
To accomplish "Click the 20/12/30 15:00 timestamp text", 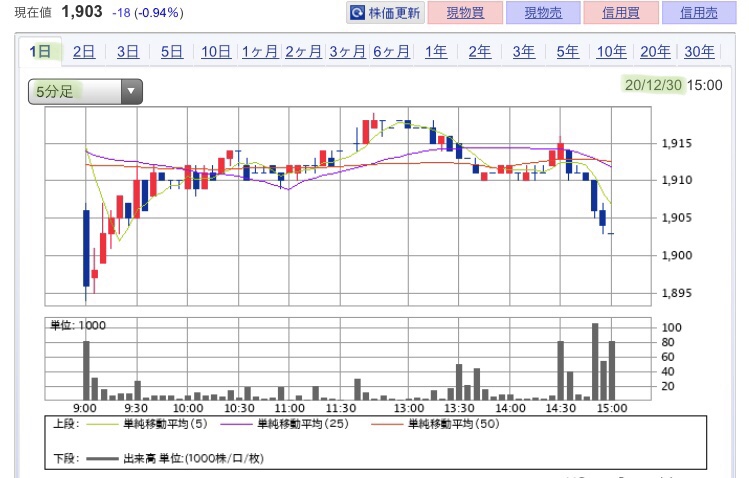I will (x=674, y=85).
